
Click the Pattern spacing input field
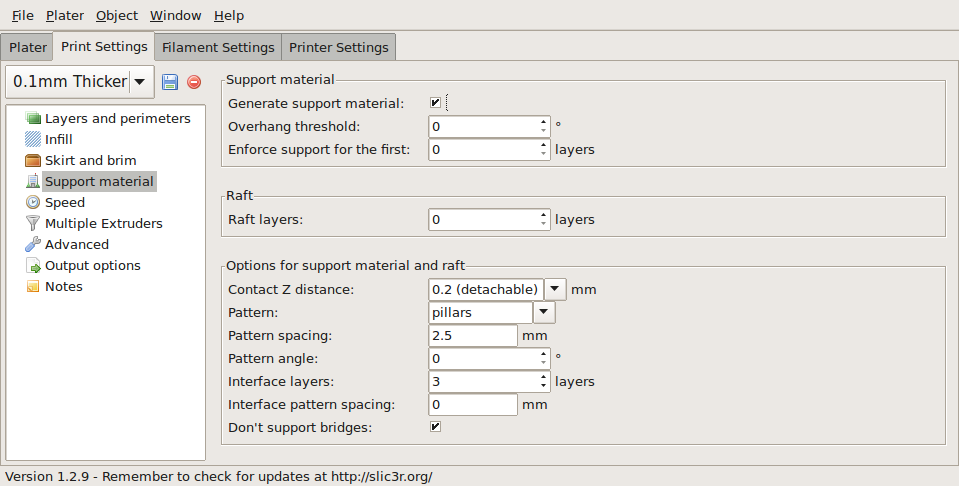(x=473, y=336)
